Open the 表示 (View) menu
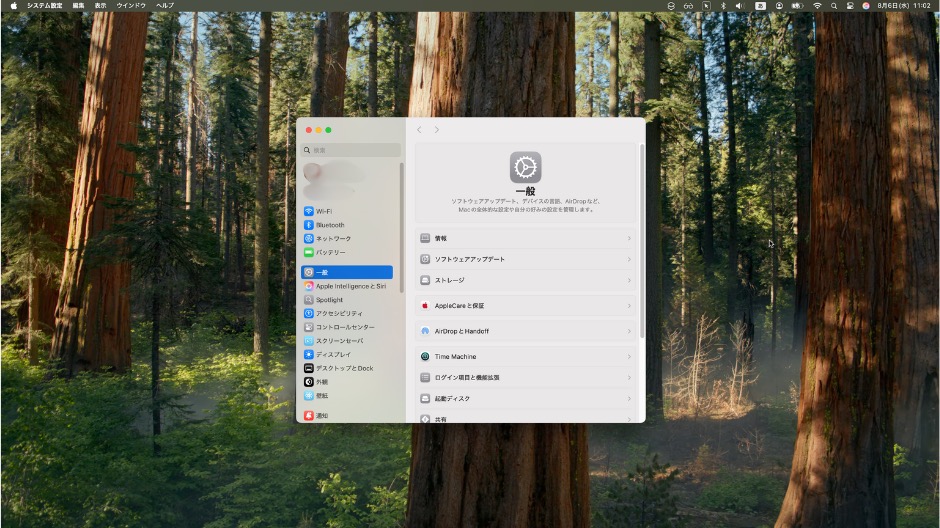940x528 pixels. coord(100,5)
